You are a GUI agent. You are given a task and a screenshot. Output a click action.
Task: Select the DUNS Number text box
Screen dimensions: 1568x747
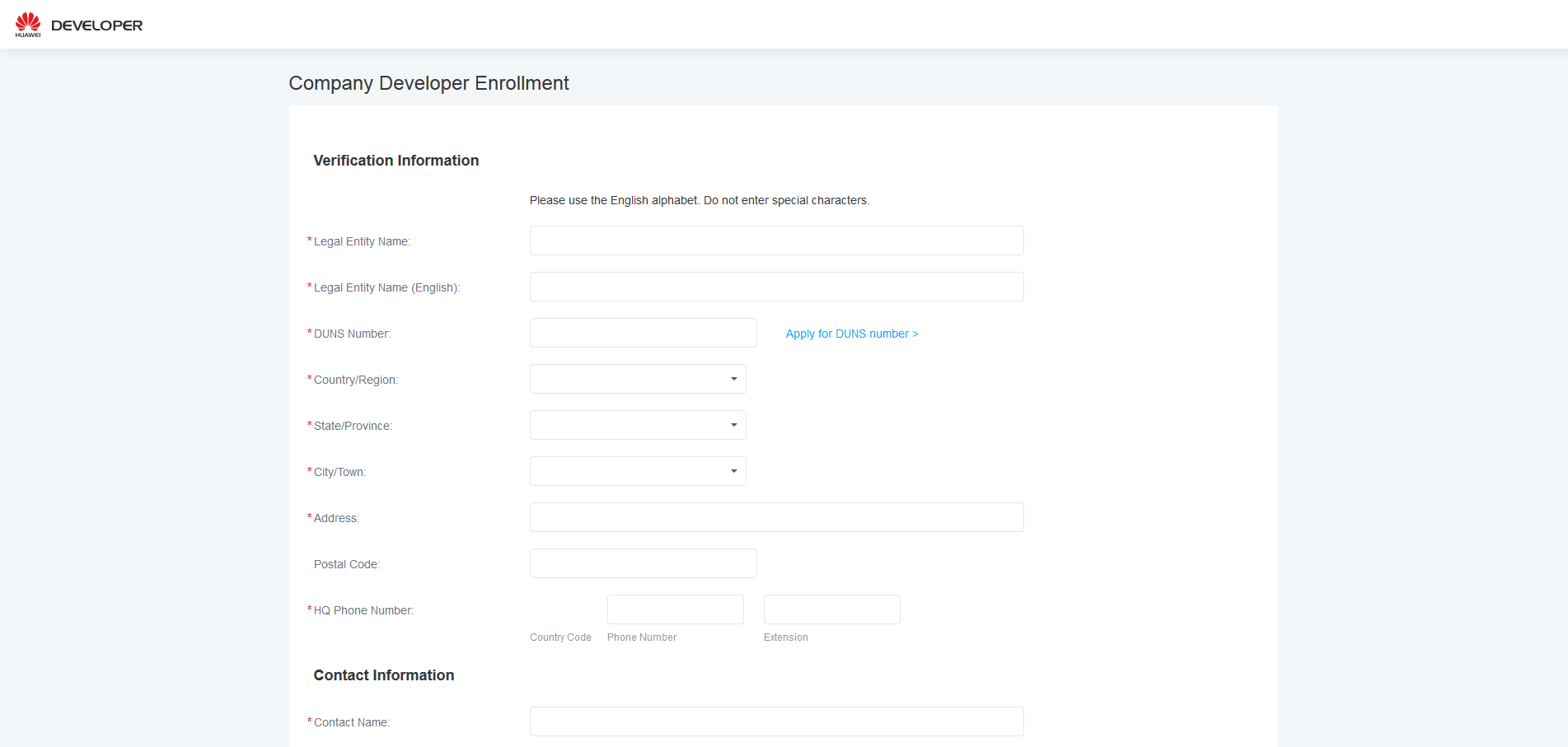[643, 333]
